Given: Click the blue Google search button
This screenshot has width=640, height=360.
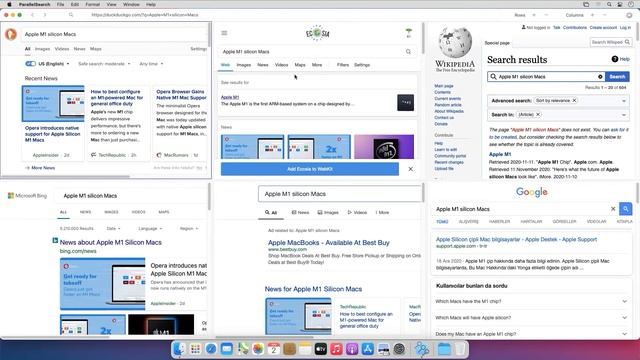Looking at the screenshot, I should pos(625,209).
